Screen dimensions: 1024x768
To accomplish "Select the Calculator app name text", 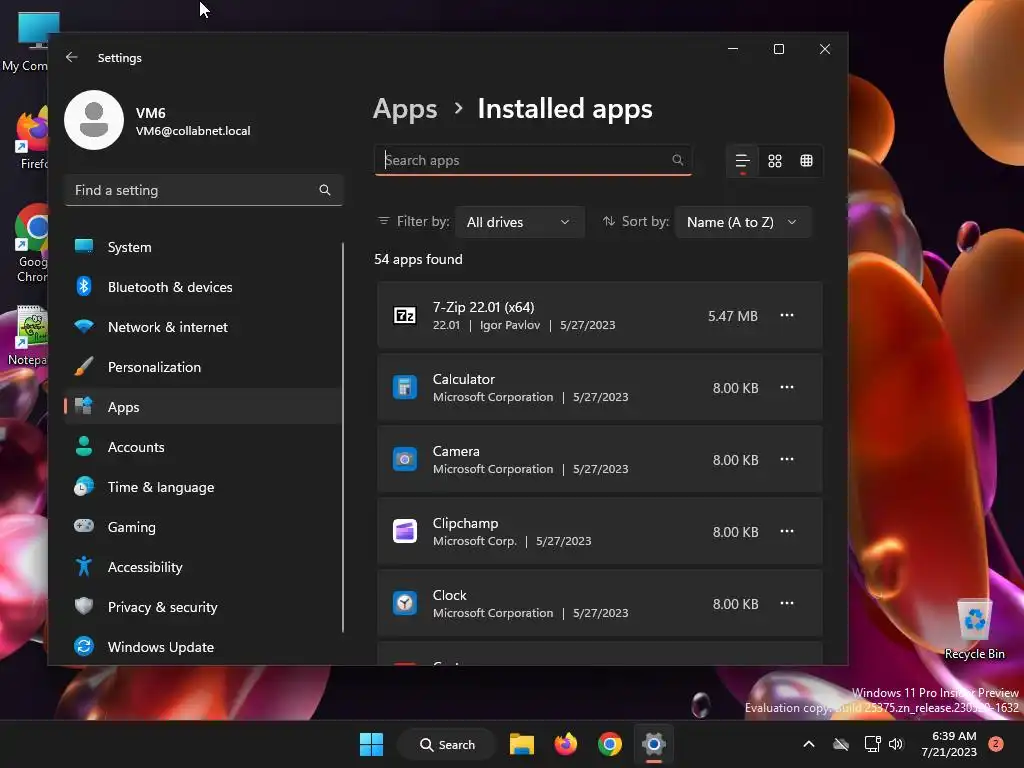I will (x=464, y=379).
